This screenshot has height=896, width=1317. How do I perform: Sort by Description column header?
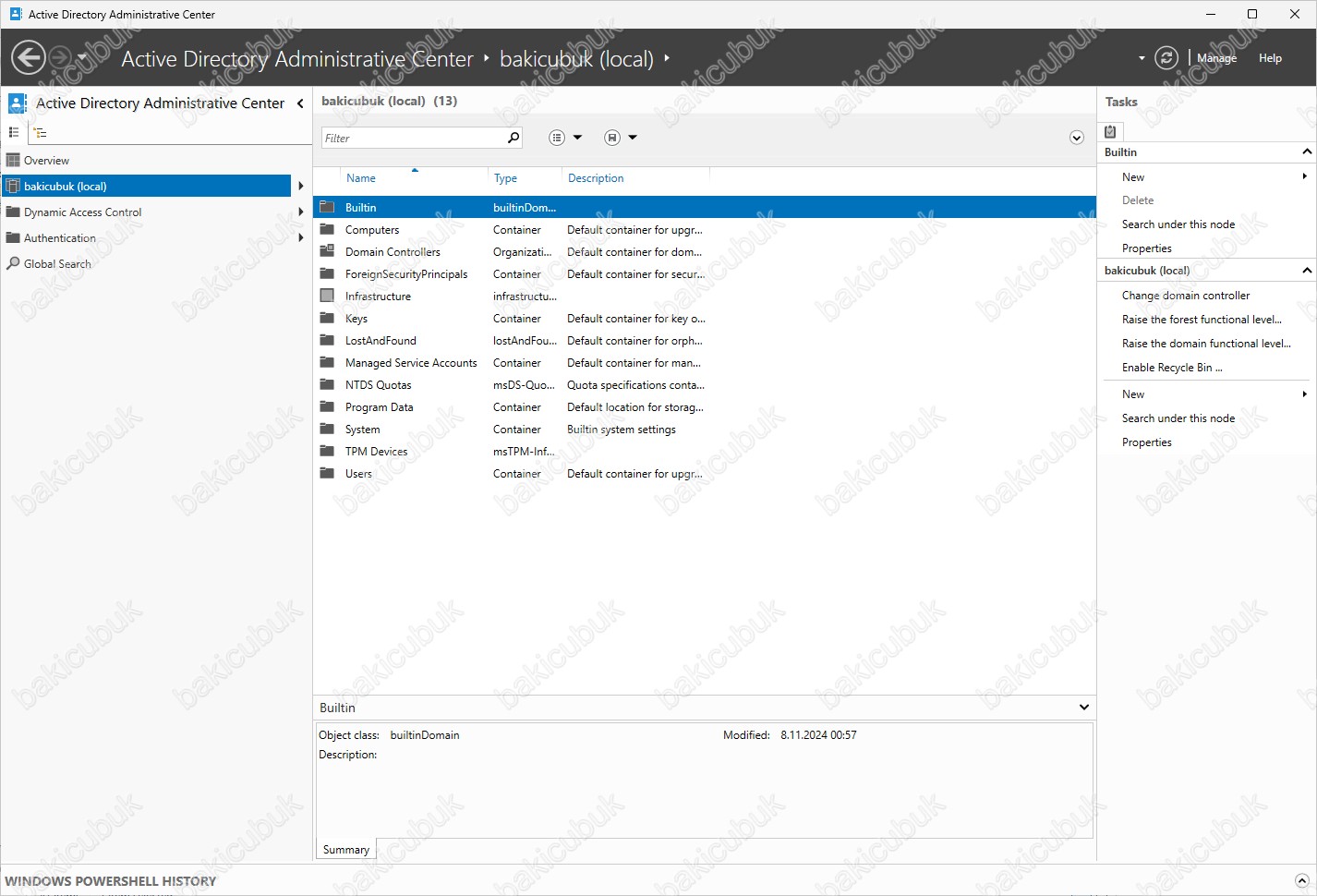[596, 178]
